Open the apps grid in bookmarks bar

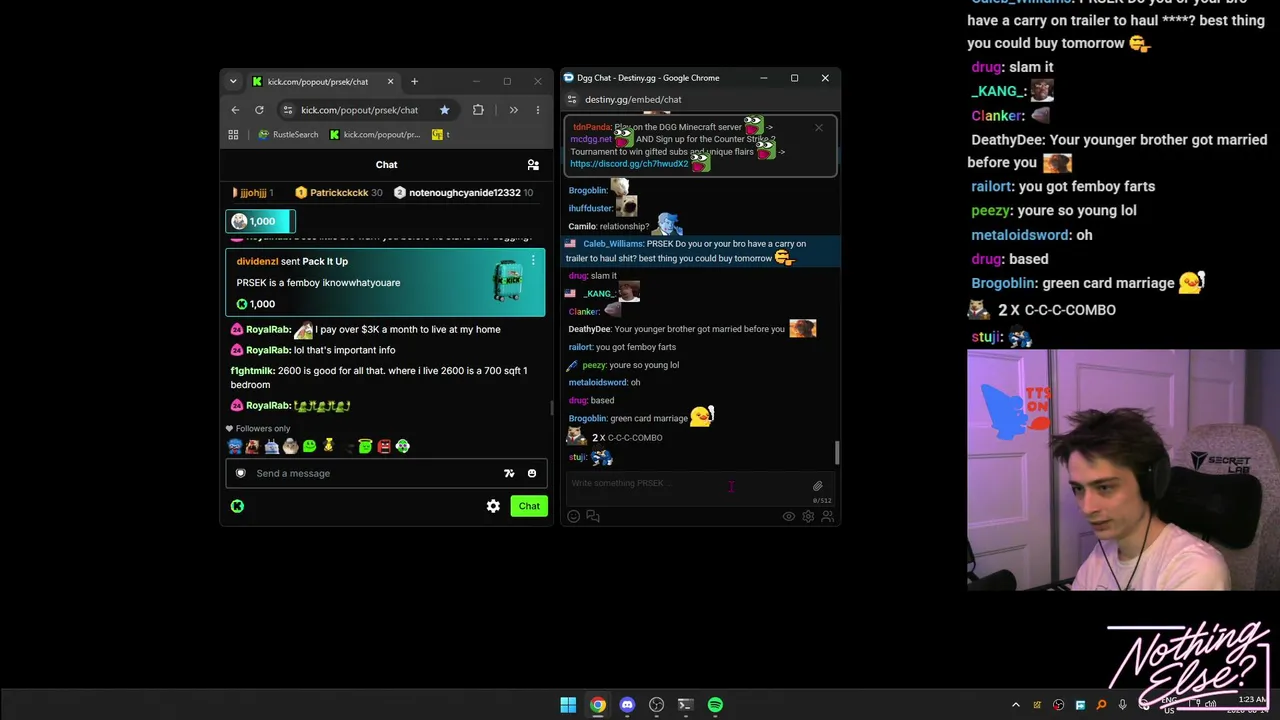point(234,134)
